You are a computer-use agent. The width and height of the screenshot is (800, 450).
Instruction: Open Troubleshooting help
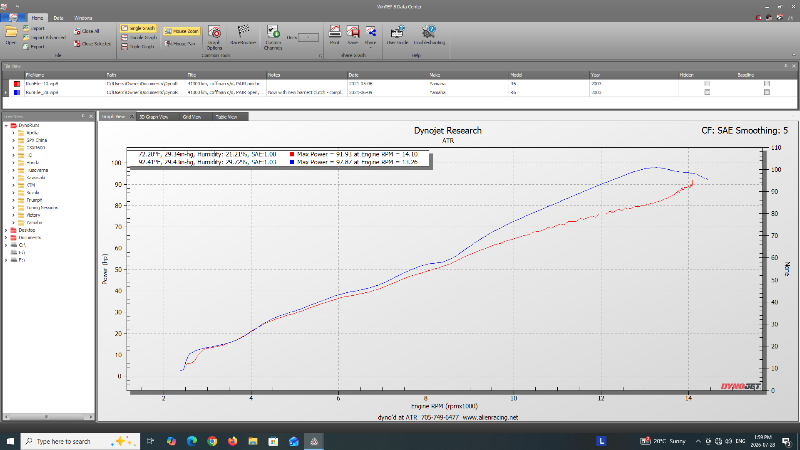pyautogui.click(x=429, y=35)
